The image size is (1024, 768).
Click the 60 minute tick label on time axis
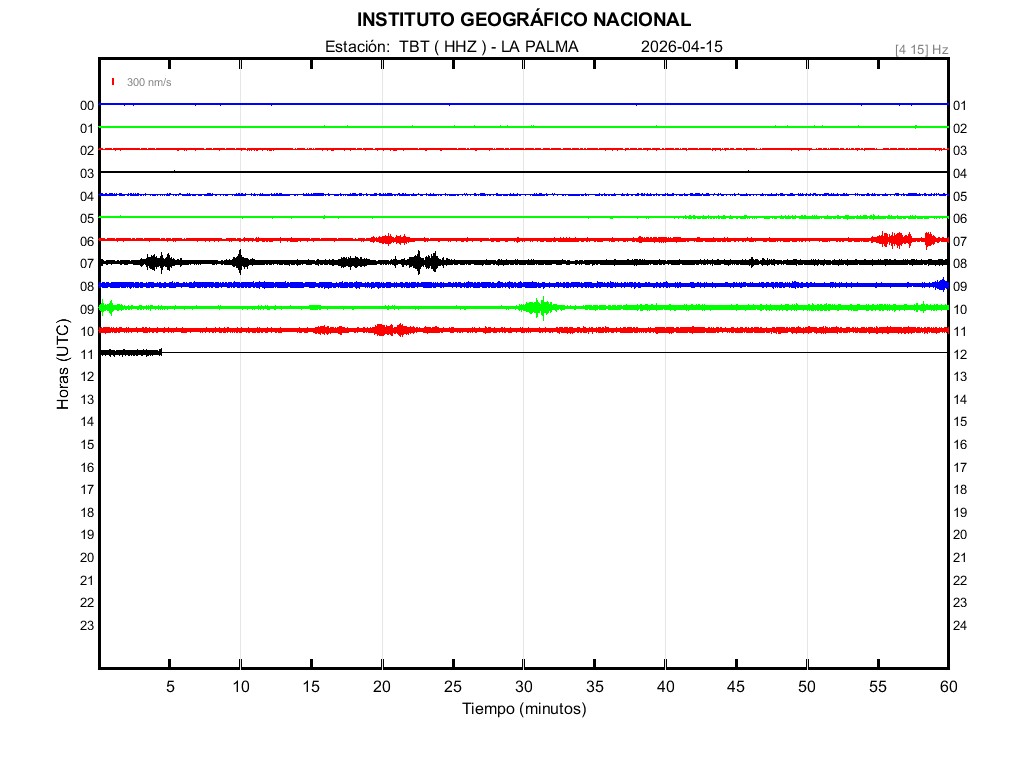(x=948, y=687)
